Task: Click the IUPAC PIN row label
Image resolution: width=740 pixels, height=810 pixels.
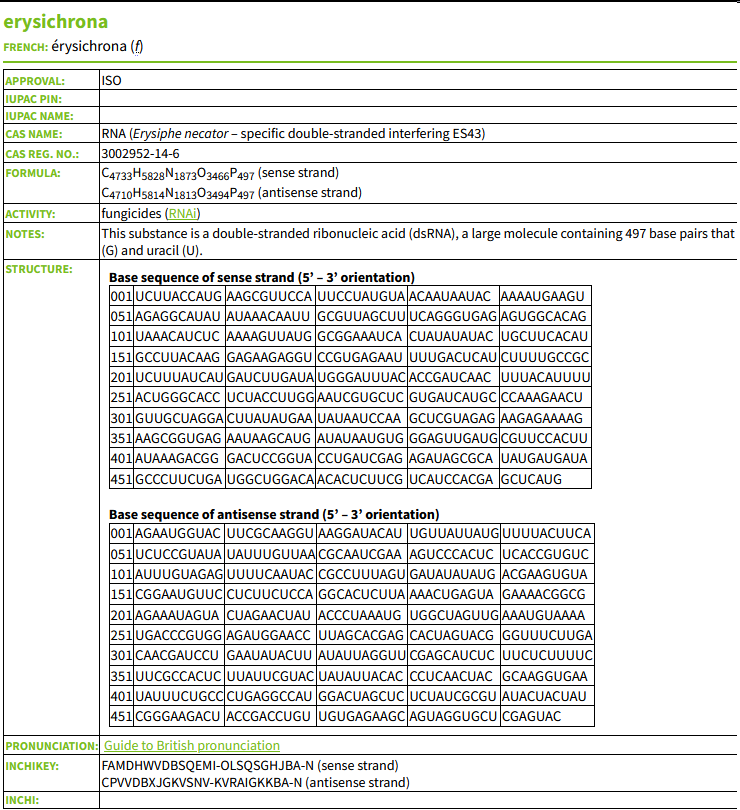Action: 34,99
